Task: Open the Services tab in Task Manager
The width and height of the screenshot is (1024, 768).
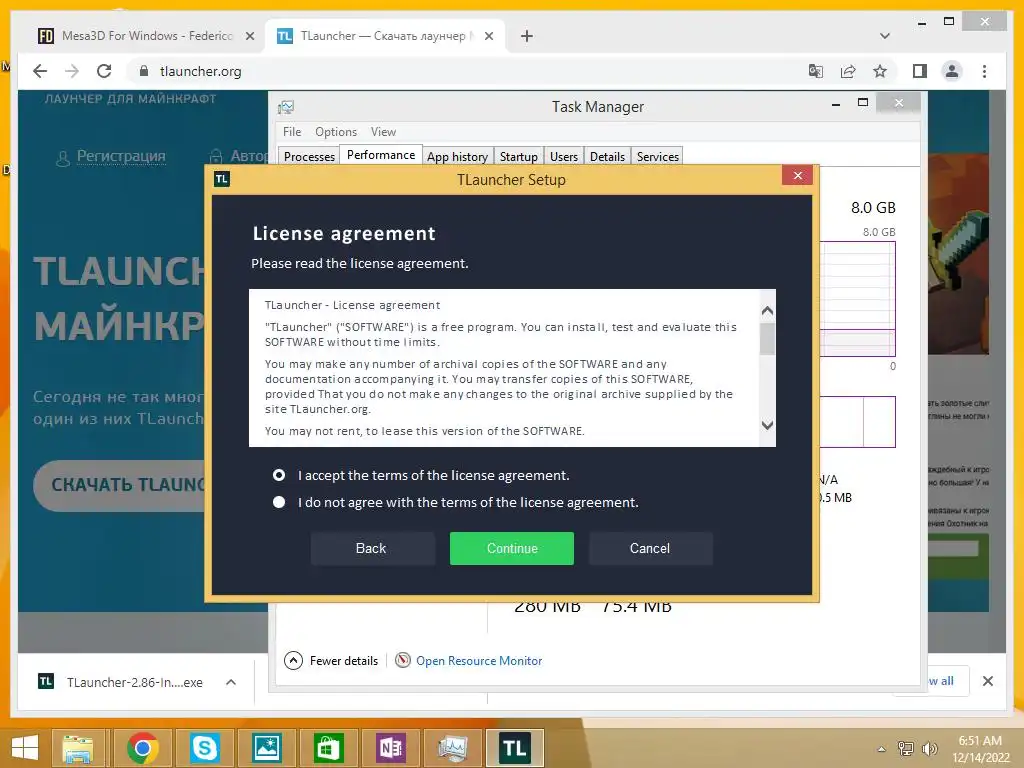Action: pos(658,157)
